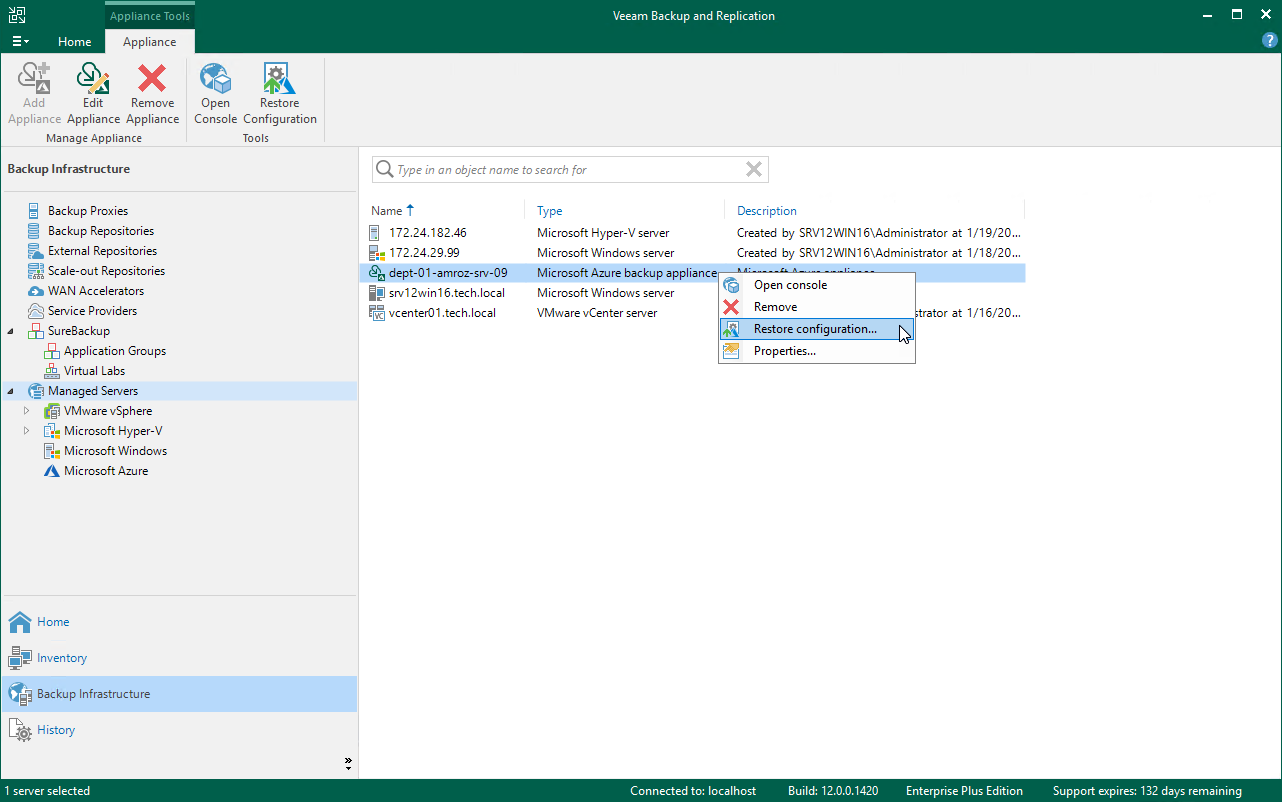The height and width of the screenshot is (802, 1282).
Task: Collapse the SureBackup tree node
Action: [x=11, y=331]
